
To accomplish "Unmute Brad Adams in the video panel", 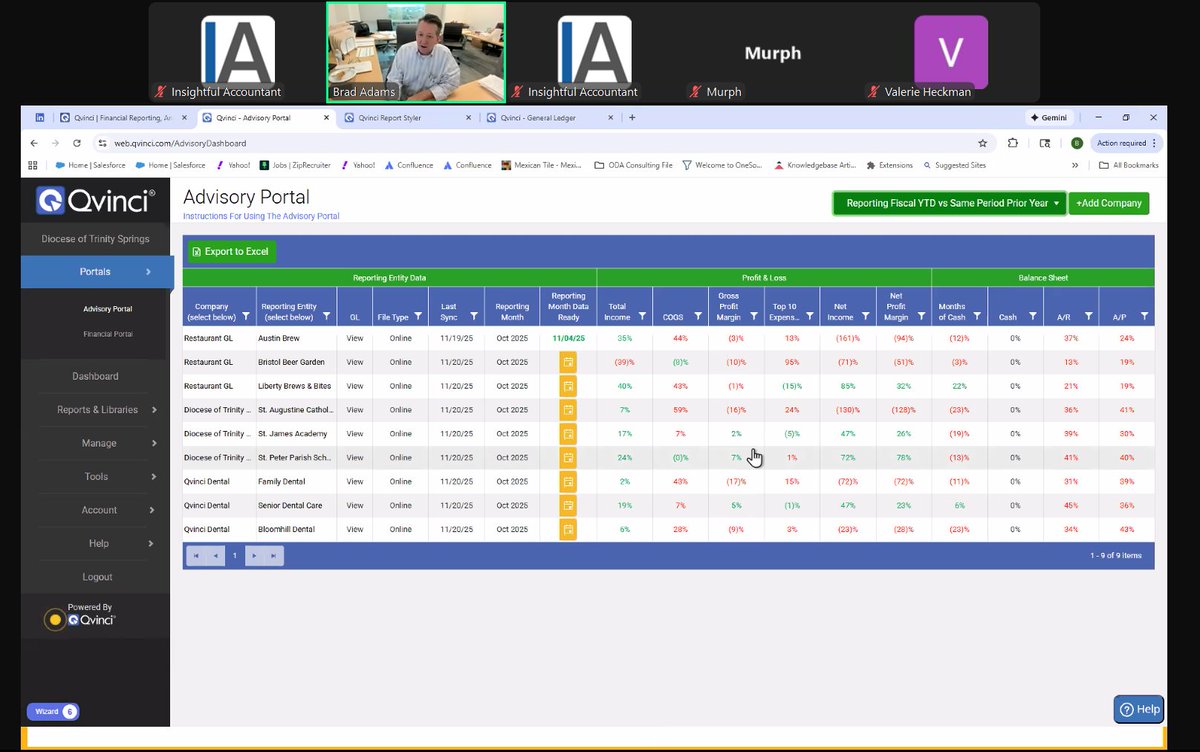I will pyautogui.click(x=344, y=91).
